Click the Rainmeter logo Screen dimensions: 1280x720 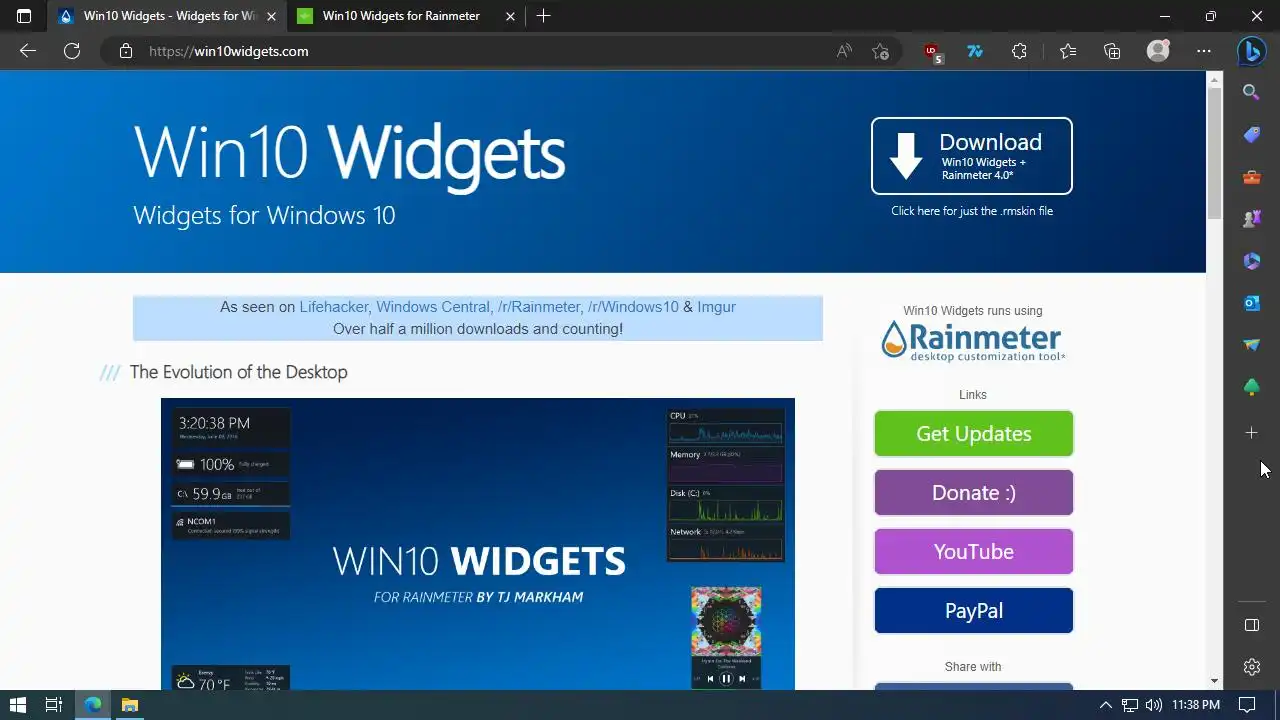click(973, 341)
